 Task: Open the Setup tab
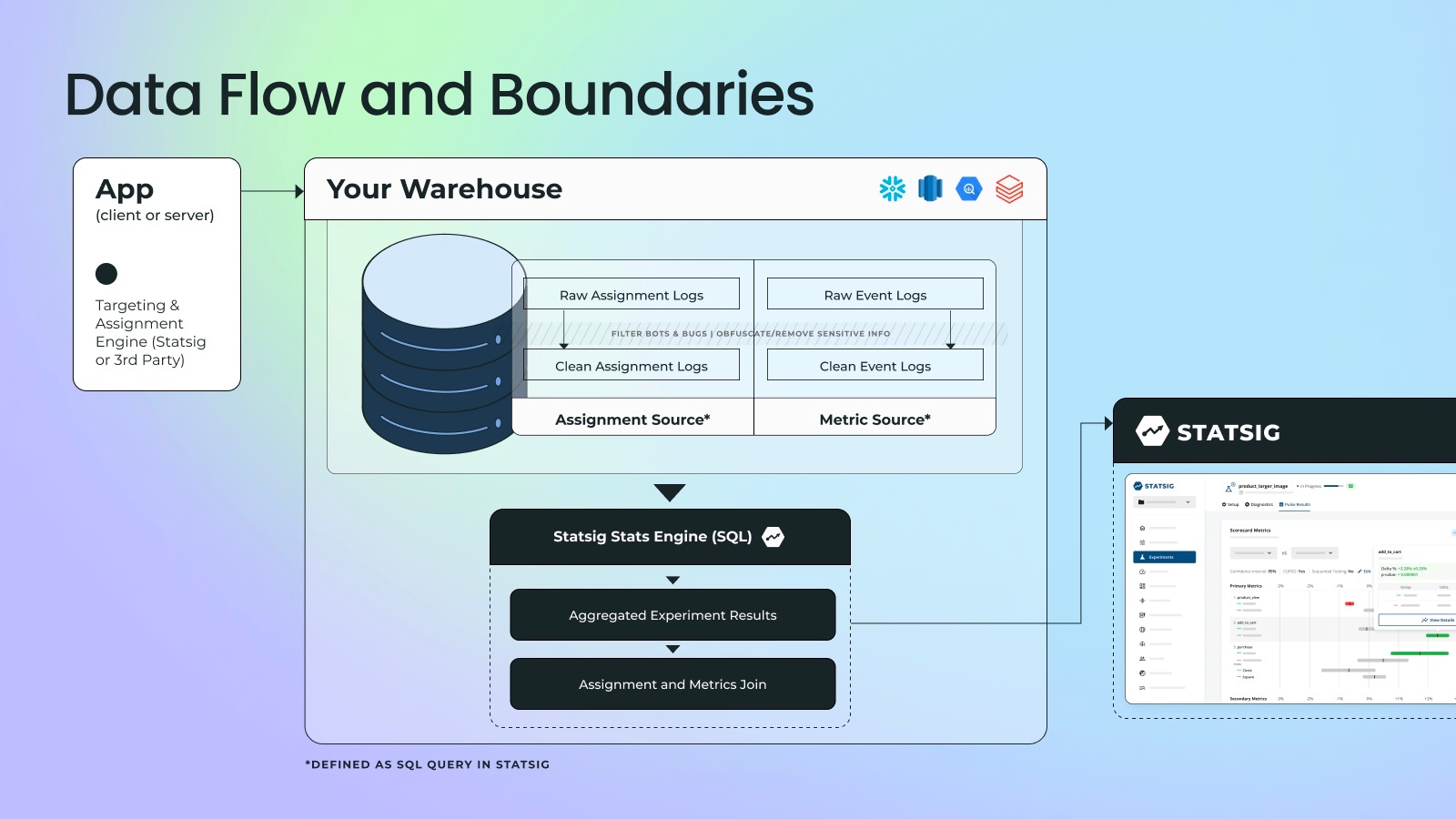pos(1230,504)
